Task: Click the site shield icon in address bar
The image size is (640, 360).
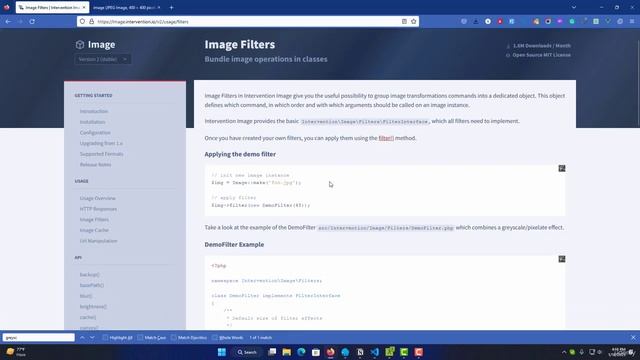Action: 82,21
